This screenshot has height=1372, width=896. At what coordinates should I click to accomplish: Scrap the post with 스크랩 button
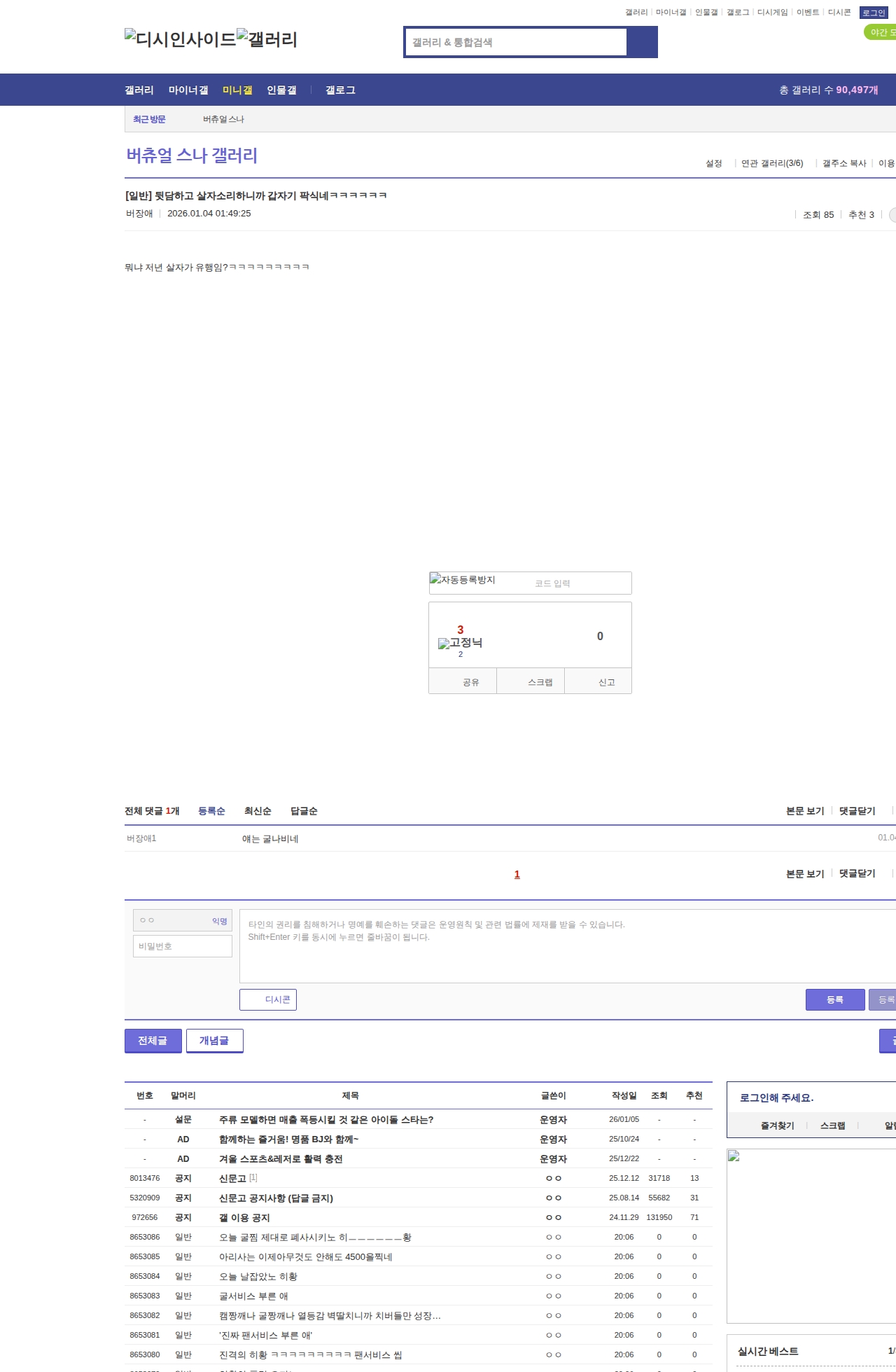[540, 681]
